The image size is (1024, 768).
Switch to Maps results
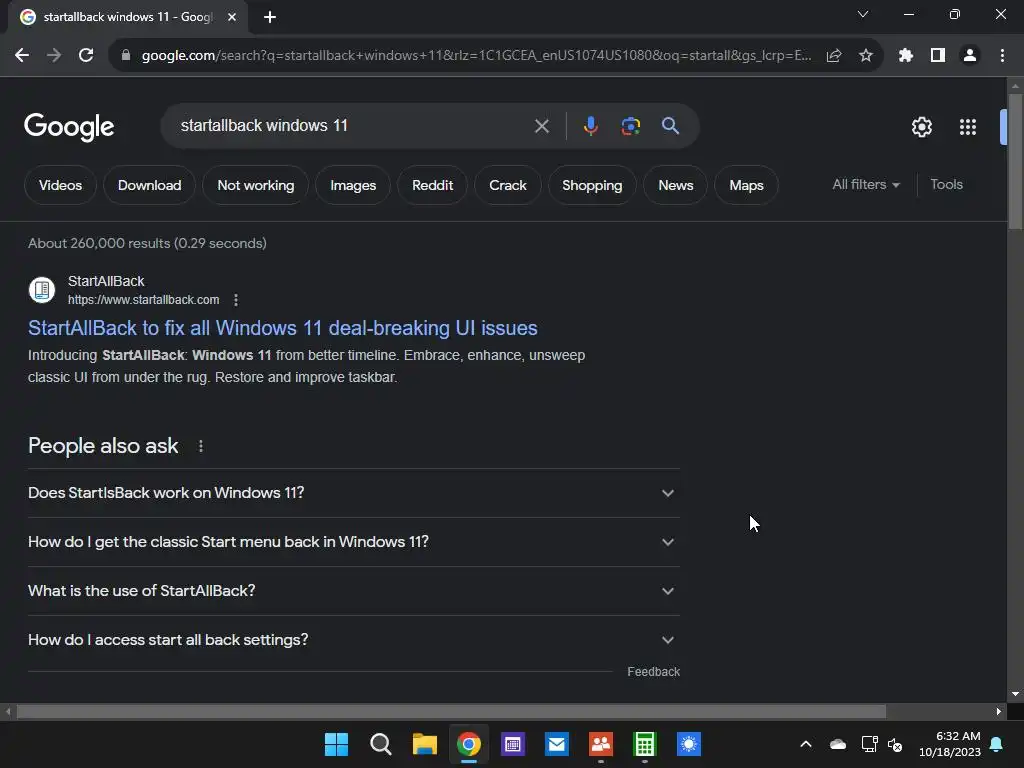(x=746, y=185)
